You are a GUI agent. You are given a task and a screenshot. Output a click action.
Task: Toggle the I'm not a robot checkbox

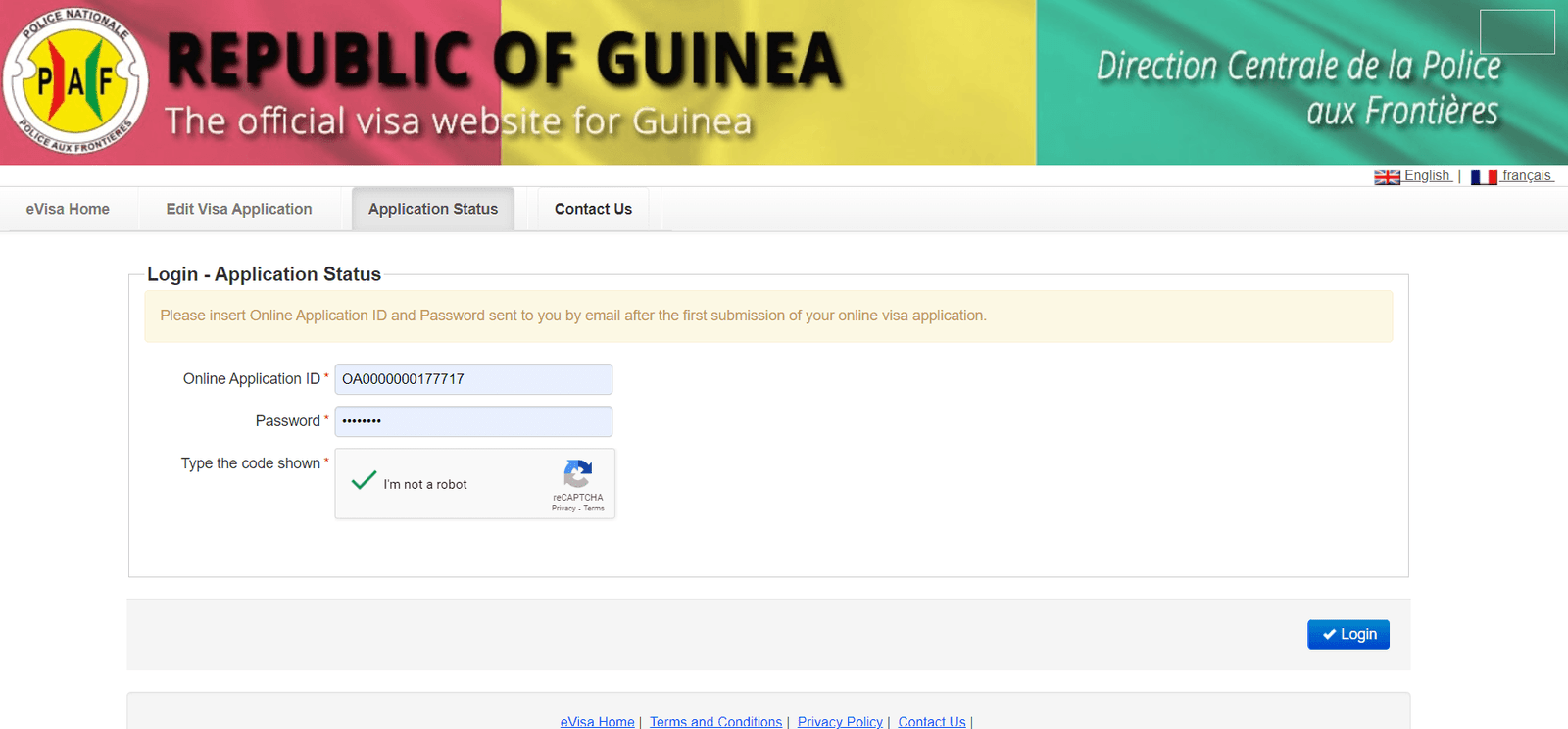pyautogui.click(x=365, y=481)
